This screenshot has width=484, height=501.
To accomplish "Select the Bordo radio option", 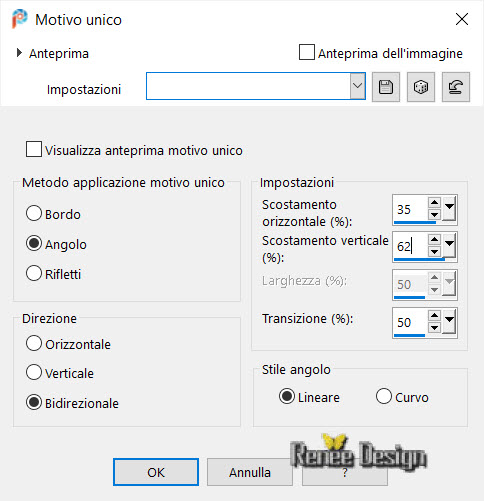I will click(34, 213).
